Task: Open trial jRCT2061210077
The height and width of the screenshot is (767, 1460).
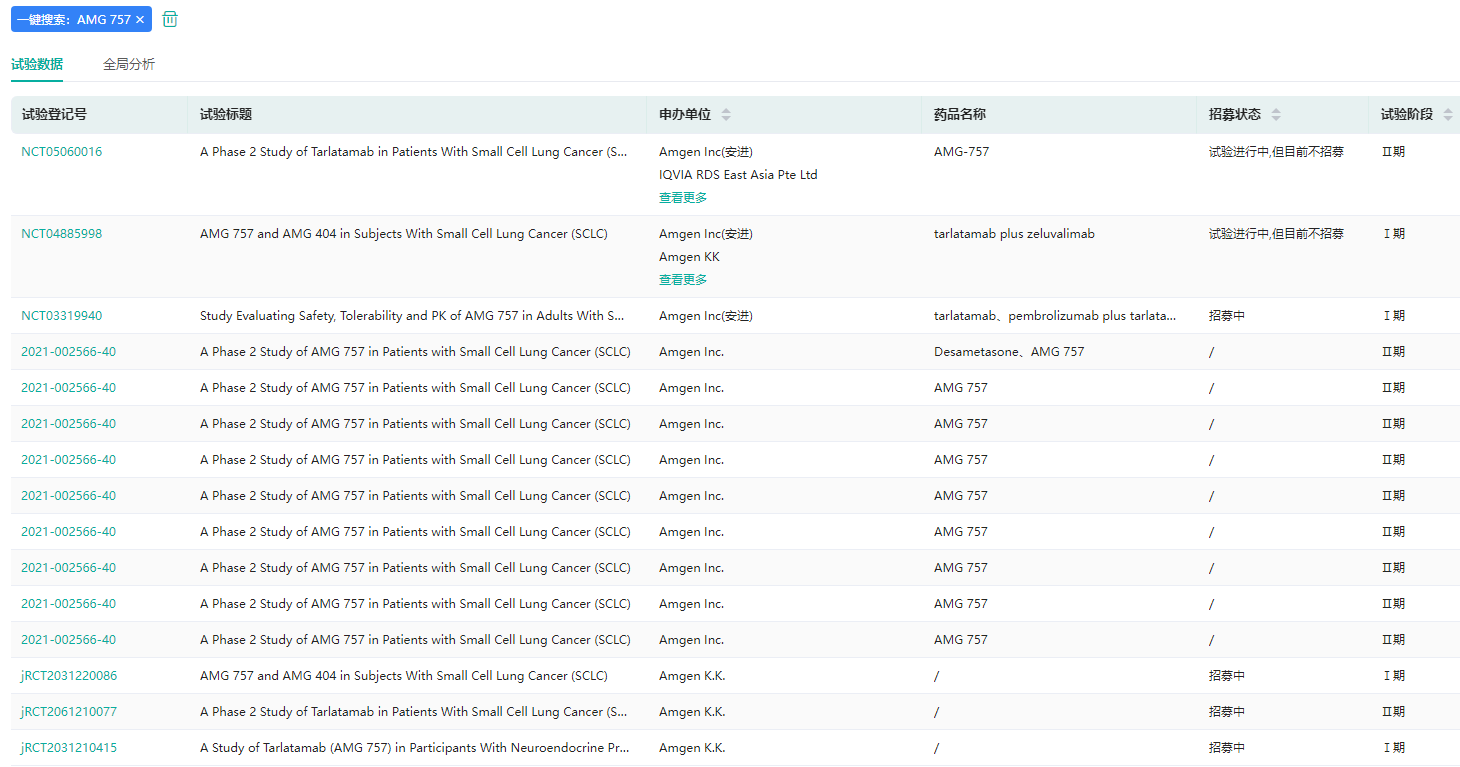Action: pyautogui.click(x=69, y=712)
